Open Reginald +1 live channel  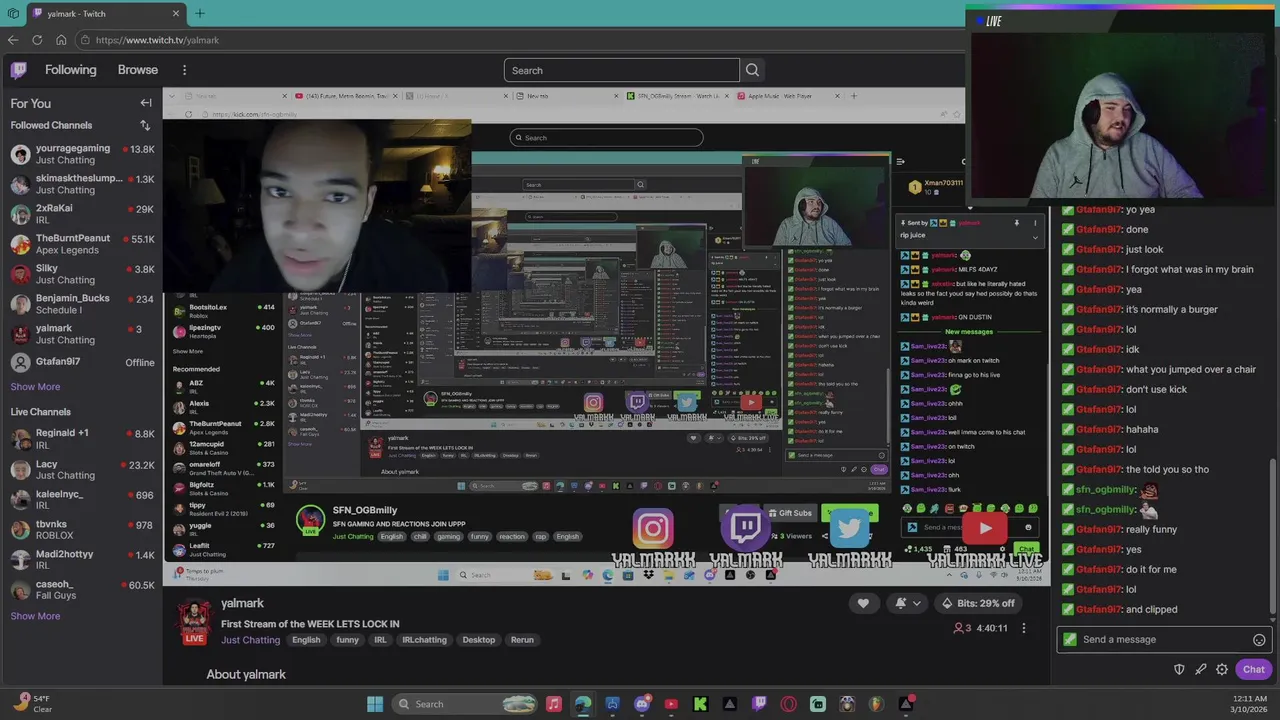82,439
